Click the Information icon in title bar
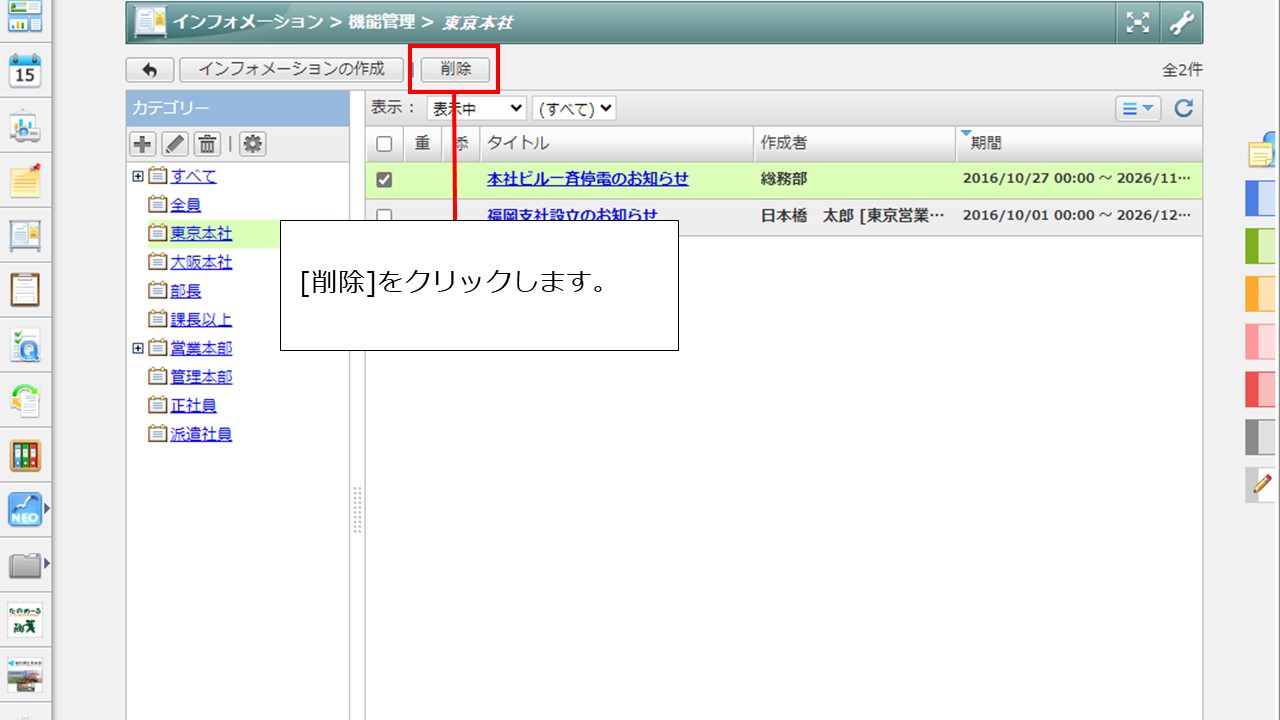The width and height of the screenshot is (1280, 720). (x=150, y=21)
